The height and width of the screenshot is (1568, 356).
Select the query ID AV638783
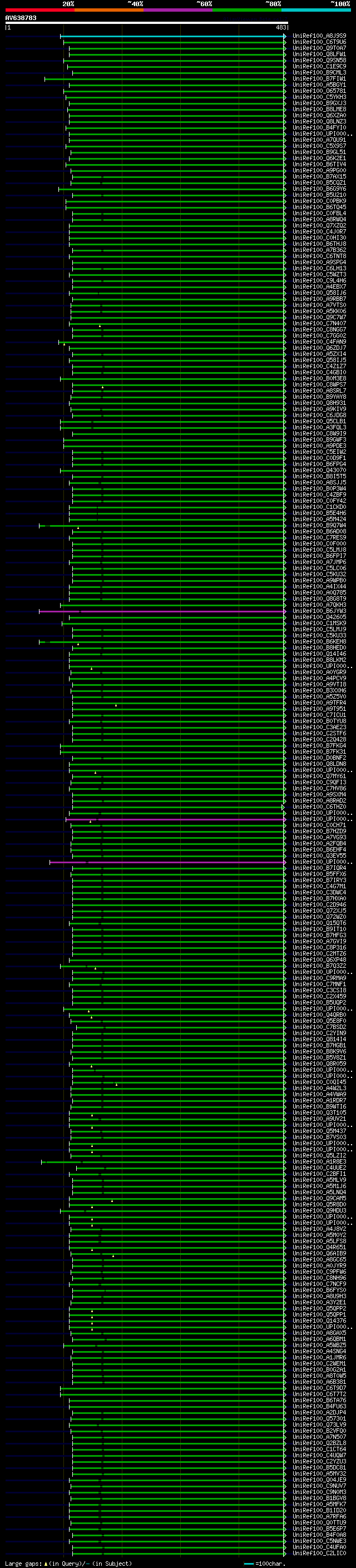click(x=21, y=18)
